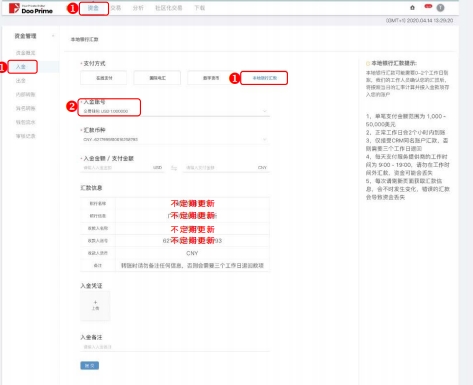Select 钱包流水 in the sidebar
The width and height of the screenshot is (473, 385).
[26, 122]
